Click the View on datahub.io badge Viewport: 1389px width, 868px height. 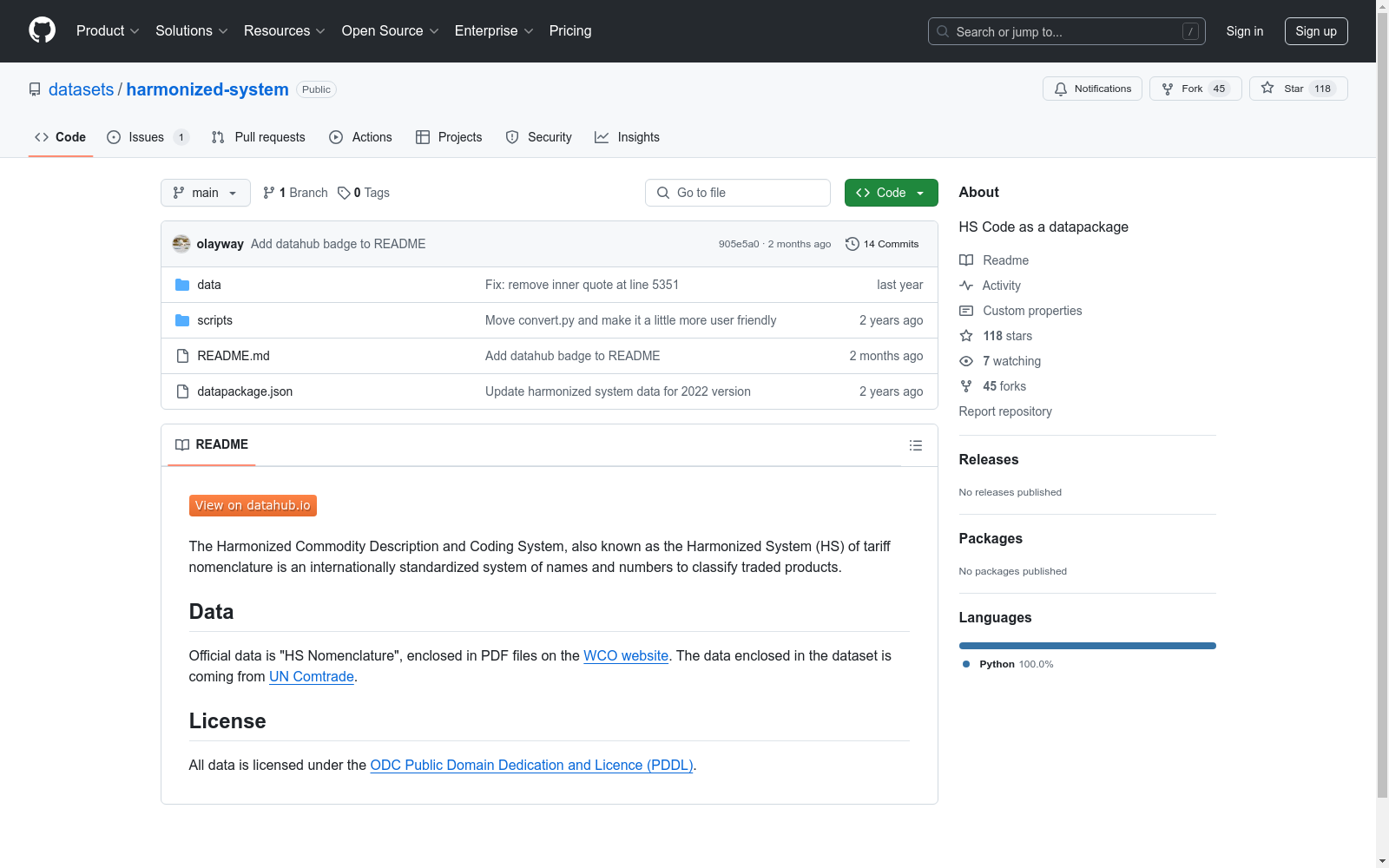253,505
